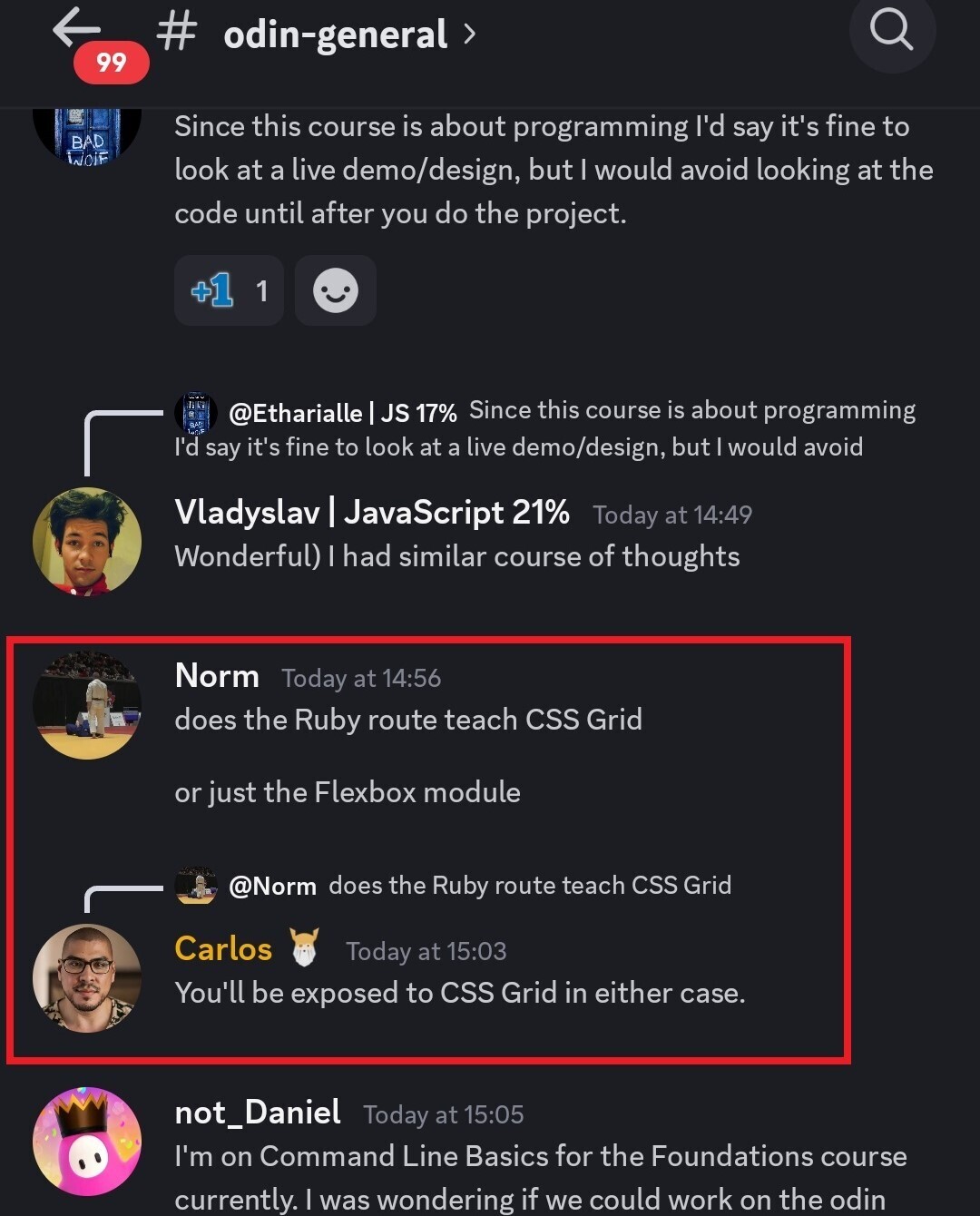Open not_Daniel's crown avatar

point(86,1142)
